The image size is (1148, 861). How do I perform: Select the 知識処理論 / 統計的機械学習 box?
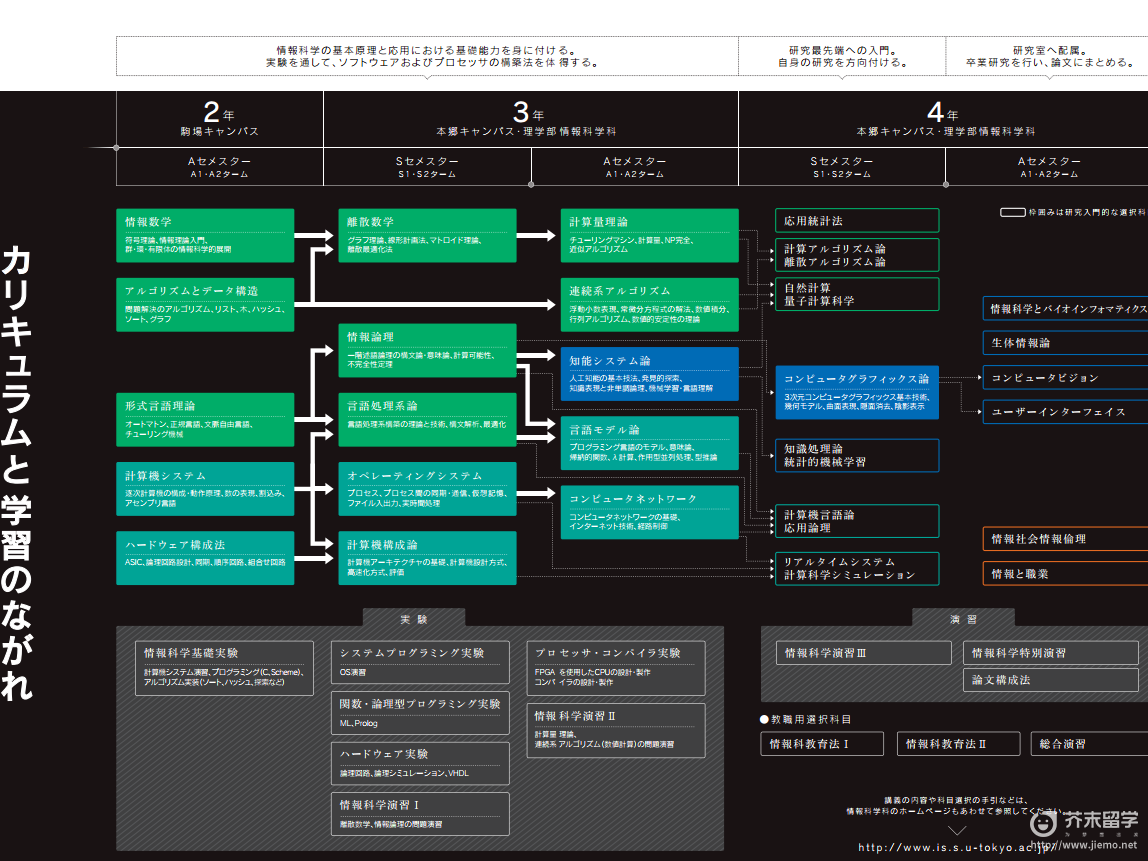point(857,455)
